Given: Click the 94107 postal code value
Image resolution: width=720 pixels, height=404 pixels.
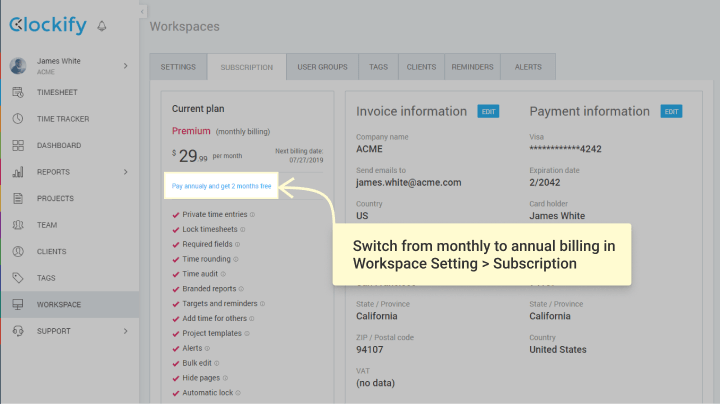Looking at the screenshot, I should 370,349.
